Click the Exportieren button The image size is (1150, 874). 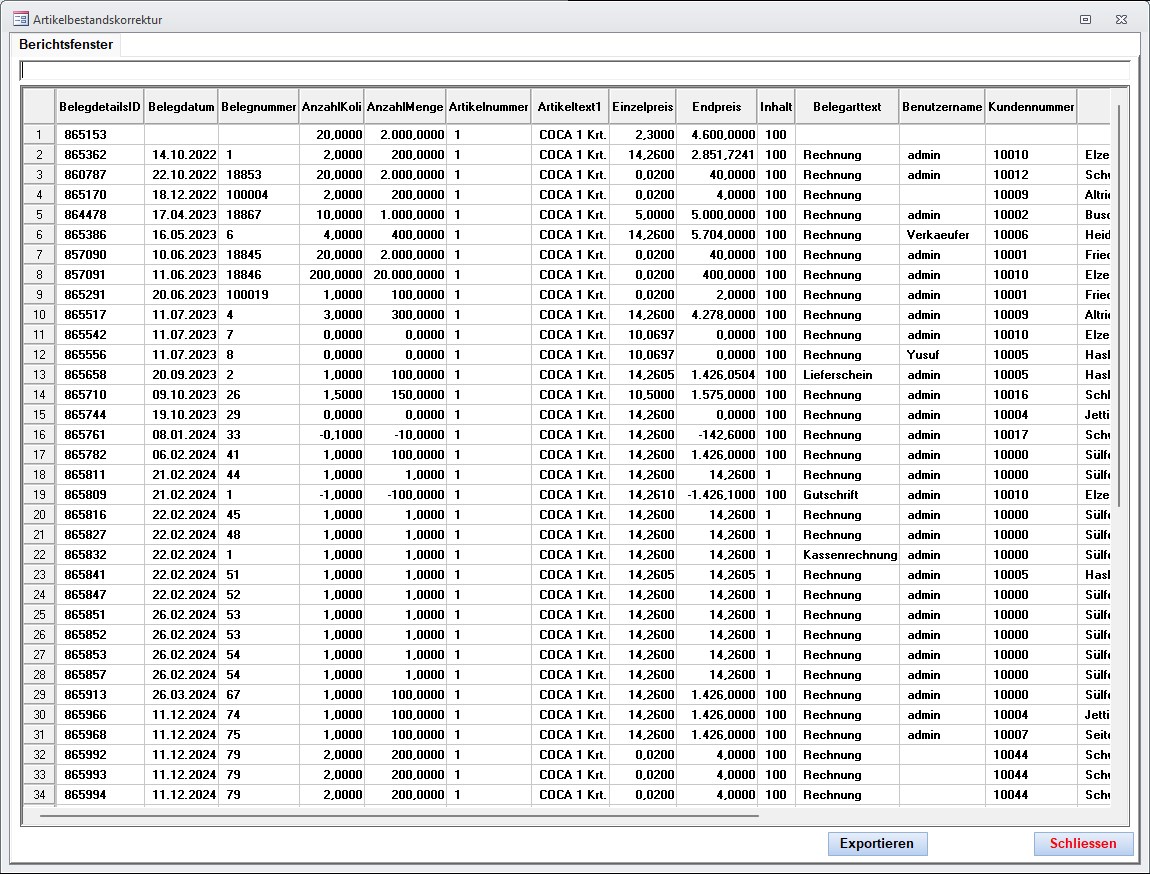pos(877,843)
